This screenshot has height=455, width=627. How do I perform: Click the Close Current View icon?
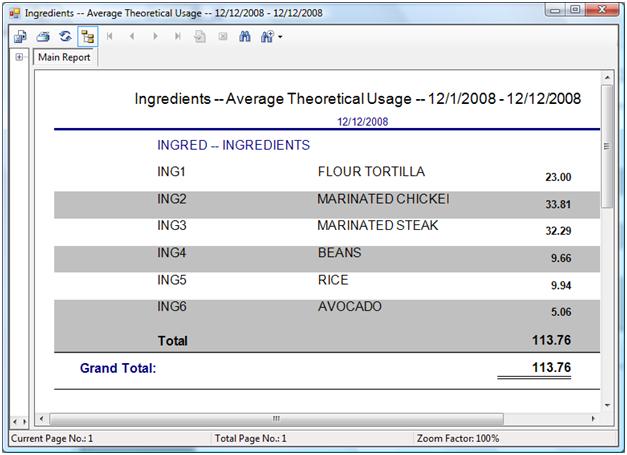(x=223, y=37)
